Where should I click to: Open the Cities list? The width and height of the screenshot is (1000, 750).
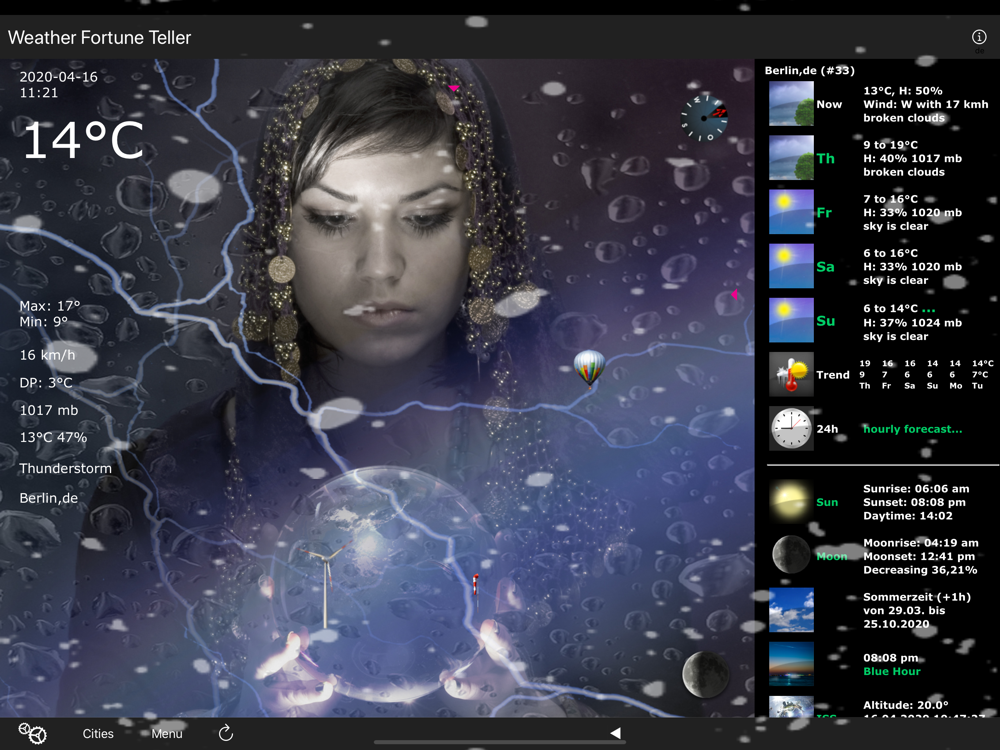[x=98, y=733]
